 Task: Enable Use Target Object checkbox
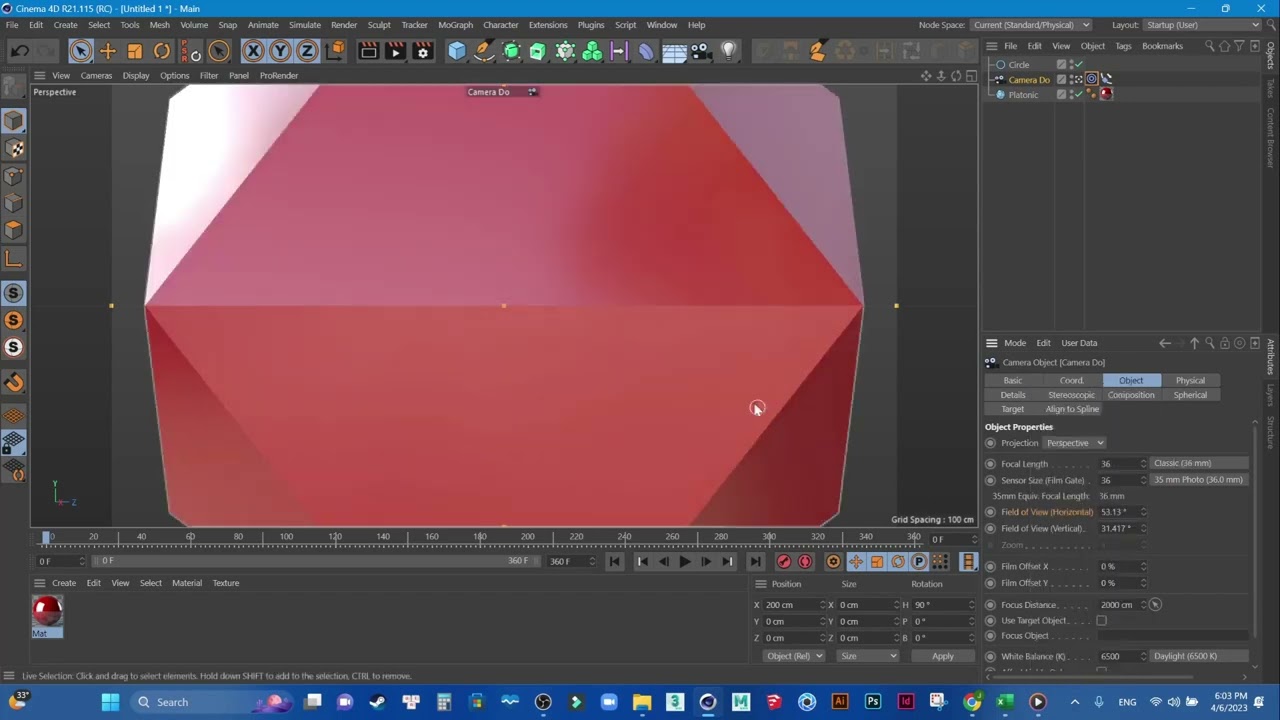coord(1101,621)
